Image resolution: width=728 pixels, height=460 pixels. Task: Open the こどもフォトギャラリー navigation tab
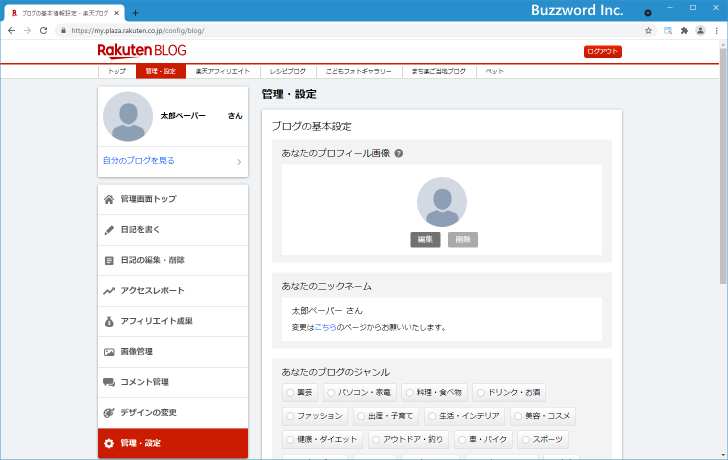point(359,71)
